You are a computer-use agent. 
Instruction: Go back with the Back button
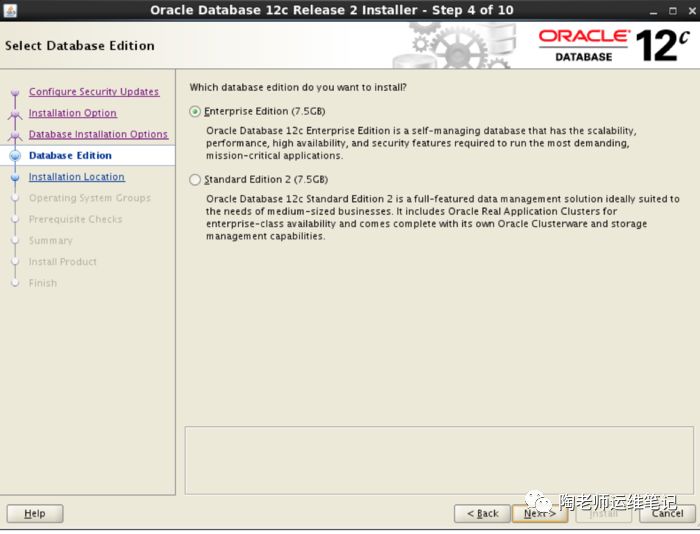[x=482, y=513]
